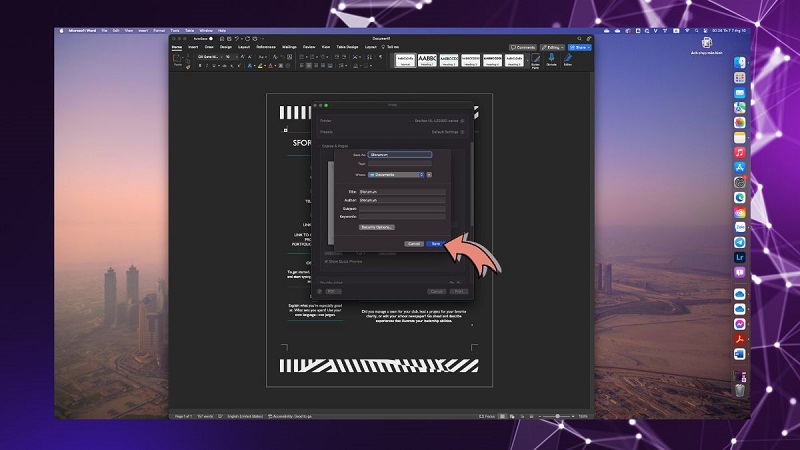Click the Save button in the dialog
Viewport: 800px width, 450px height.
click(x=435, y=243)
